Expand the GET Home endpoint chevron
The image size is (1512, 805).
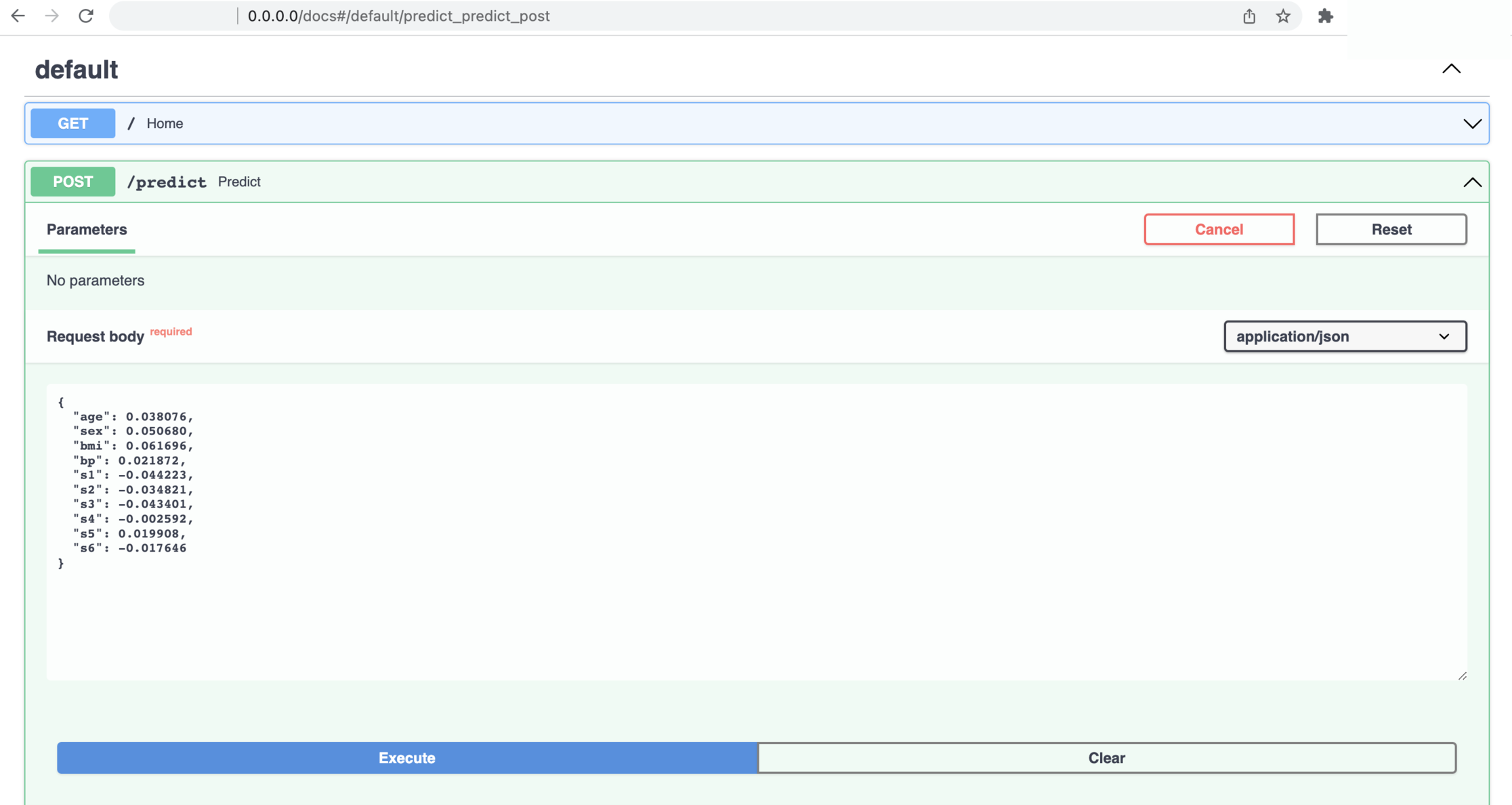point(1472,124)
